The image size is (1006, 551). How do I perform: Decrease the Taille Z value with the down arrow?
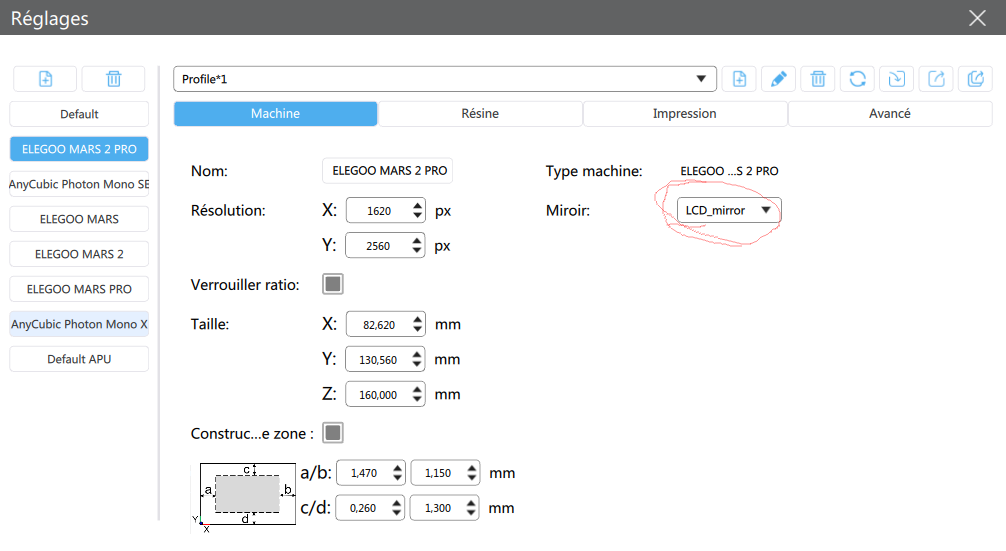pos(418,400)
